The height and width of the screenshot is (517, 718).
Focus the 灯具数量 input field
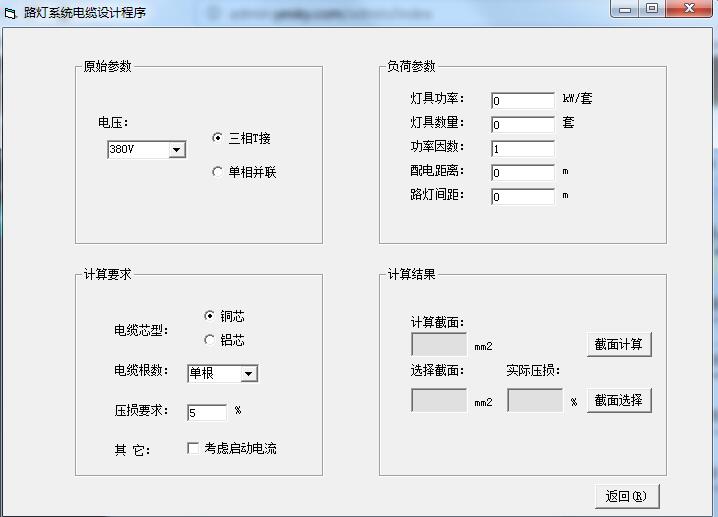pos(522,125)
